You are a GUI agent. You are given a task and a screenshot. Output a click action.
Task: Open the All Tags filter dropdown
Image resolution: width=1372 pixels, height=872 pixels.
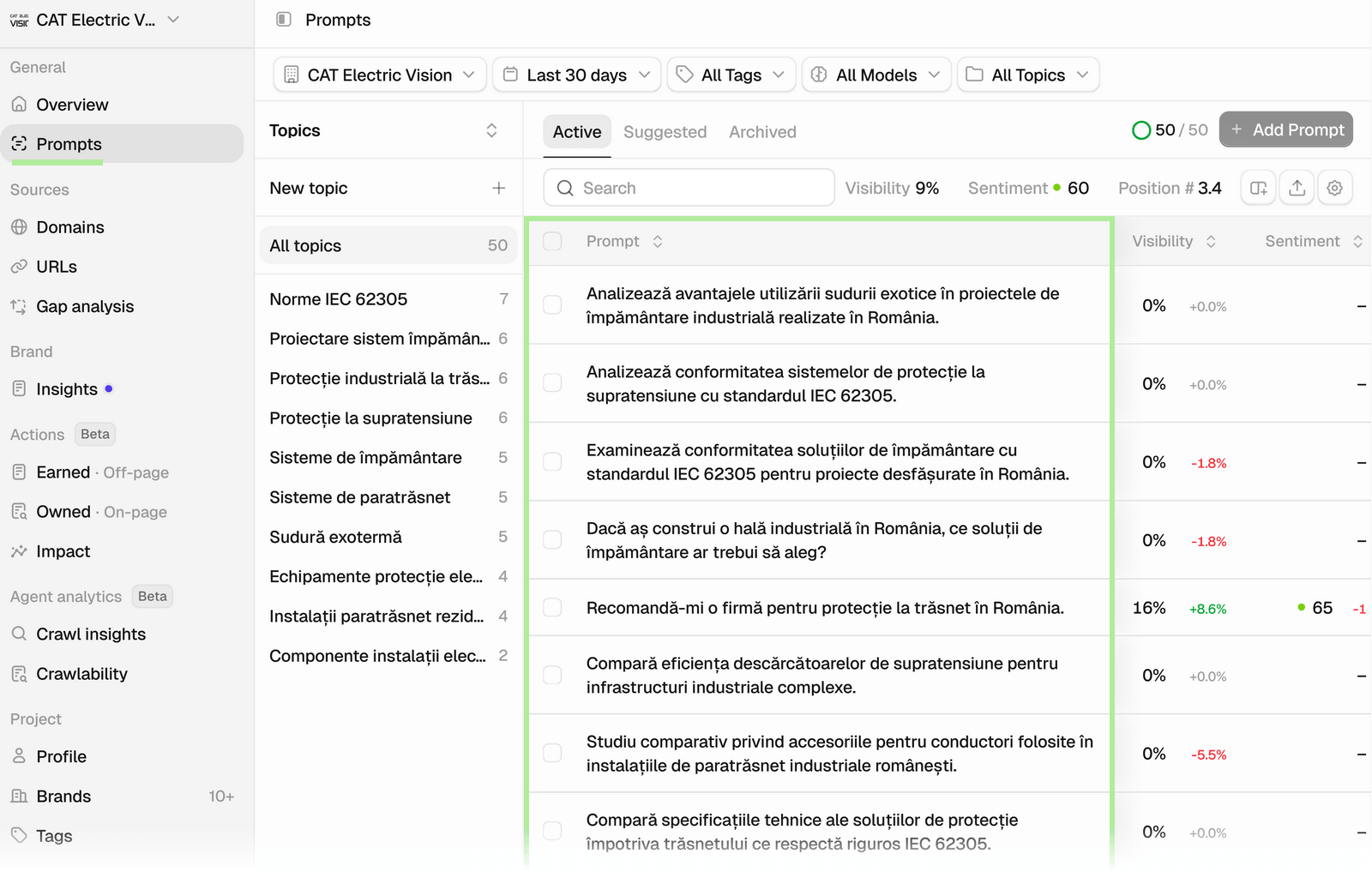pos(731,75)
